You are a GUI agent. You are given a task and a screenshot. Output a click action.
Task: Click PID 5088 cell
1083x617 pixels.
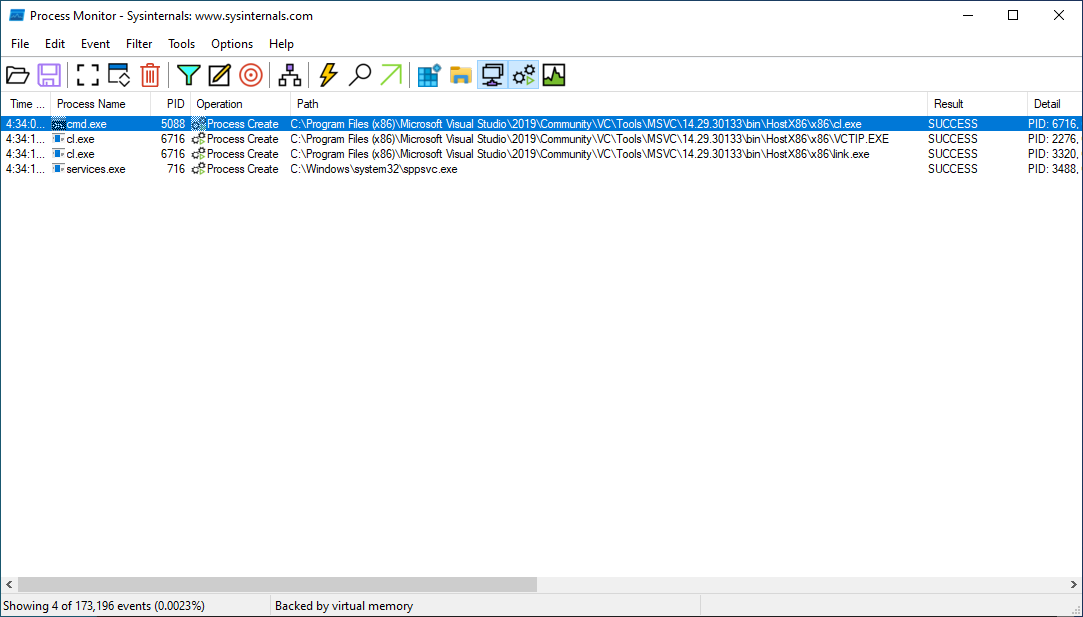click(173, 124)
